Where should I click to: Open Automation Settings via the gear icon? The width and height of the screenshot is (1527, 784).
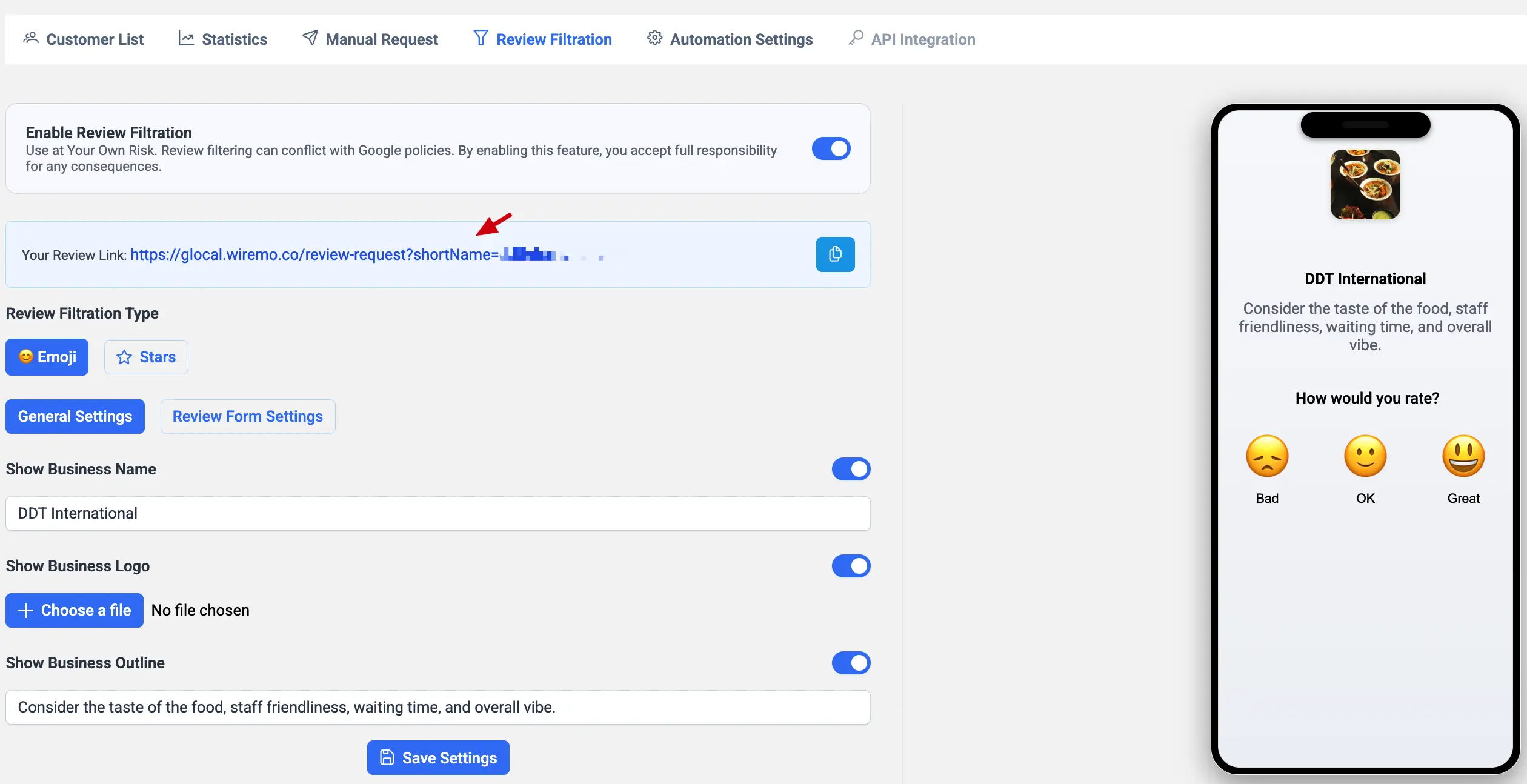(654, 38)
